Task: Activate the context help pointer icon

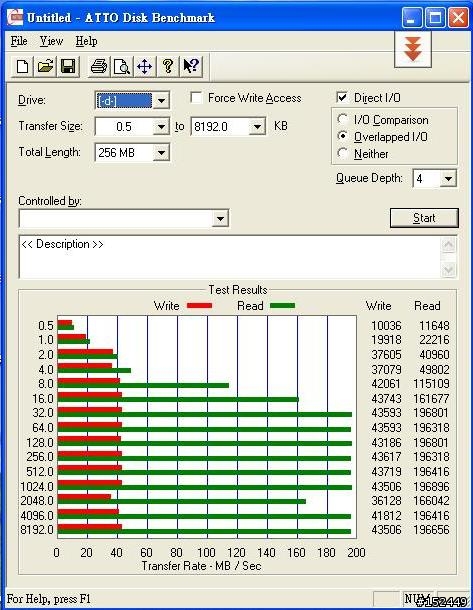Action: point(191,66)
